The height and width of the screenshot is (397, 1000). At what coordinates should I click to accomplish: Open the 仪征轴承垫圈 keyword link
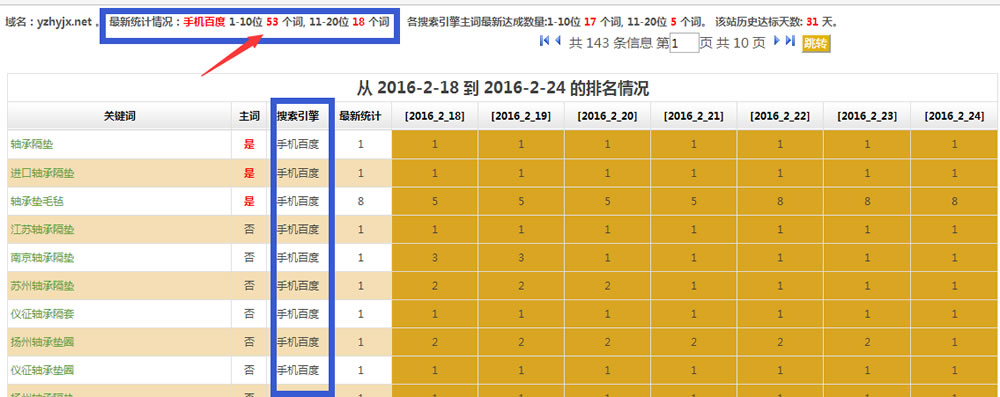[42, 370]
